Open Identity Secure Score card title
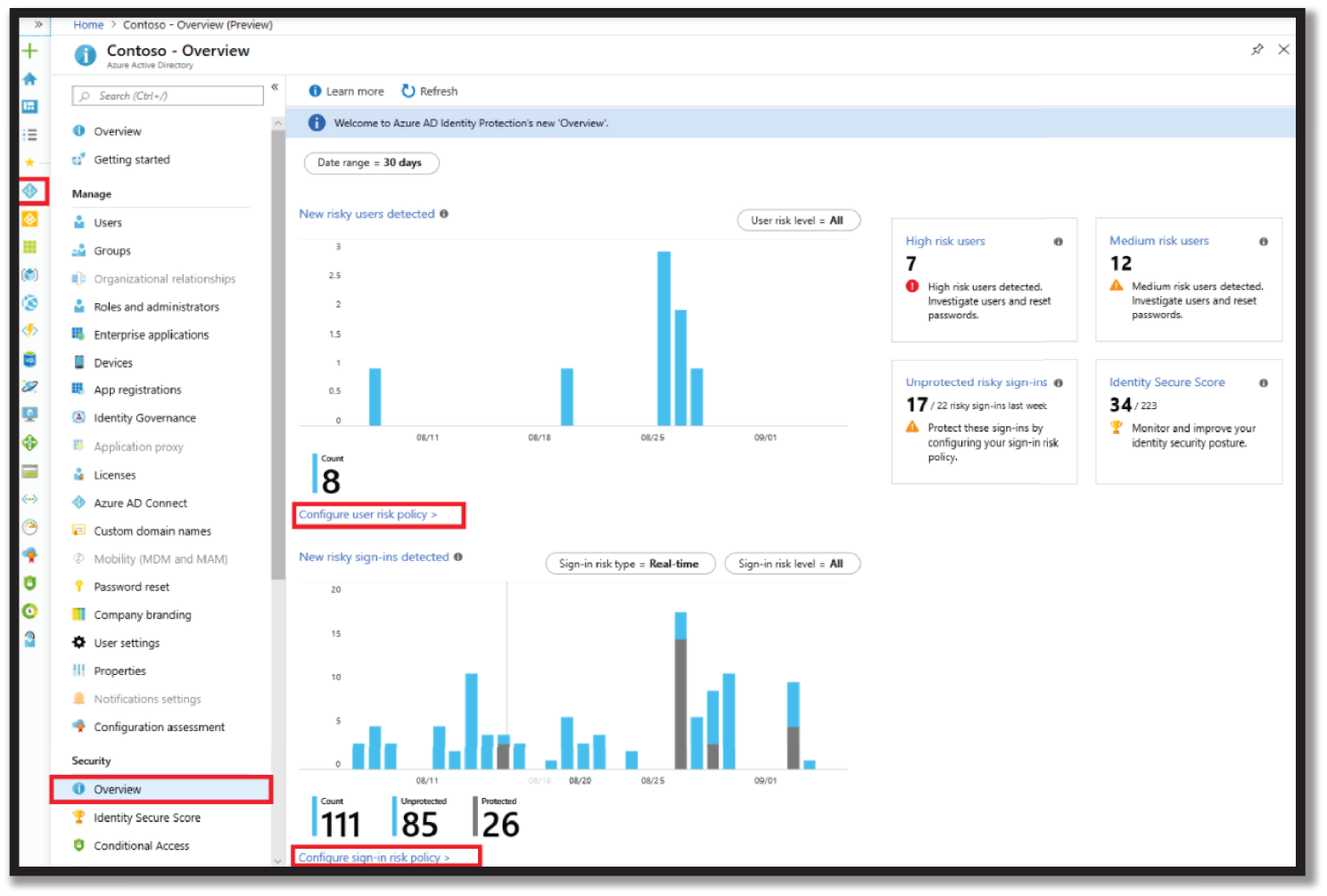 (1167, 382)
